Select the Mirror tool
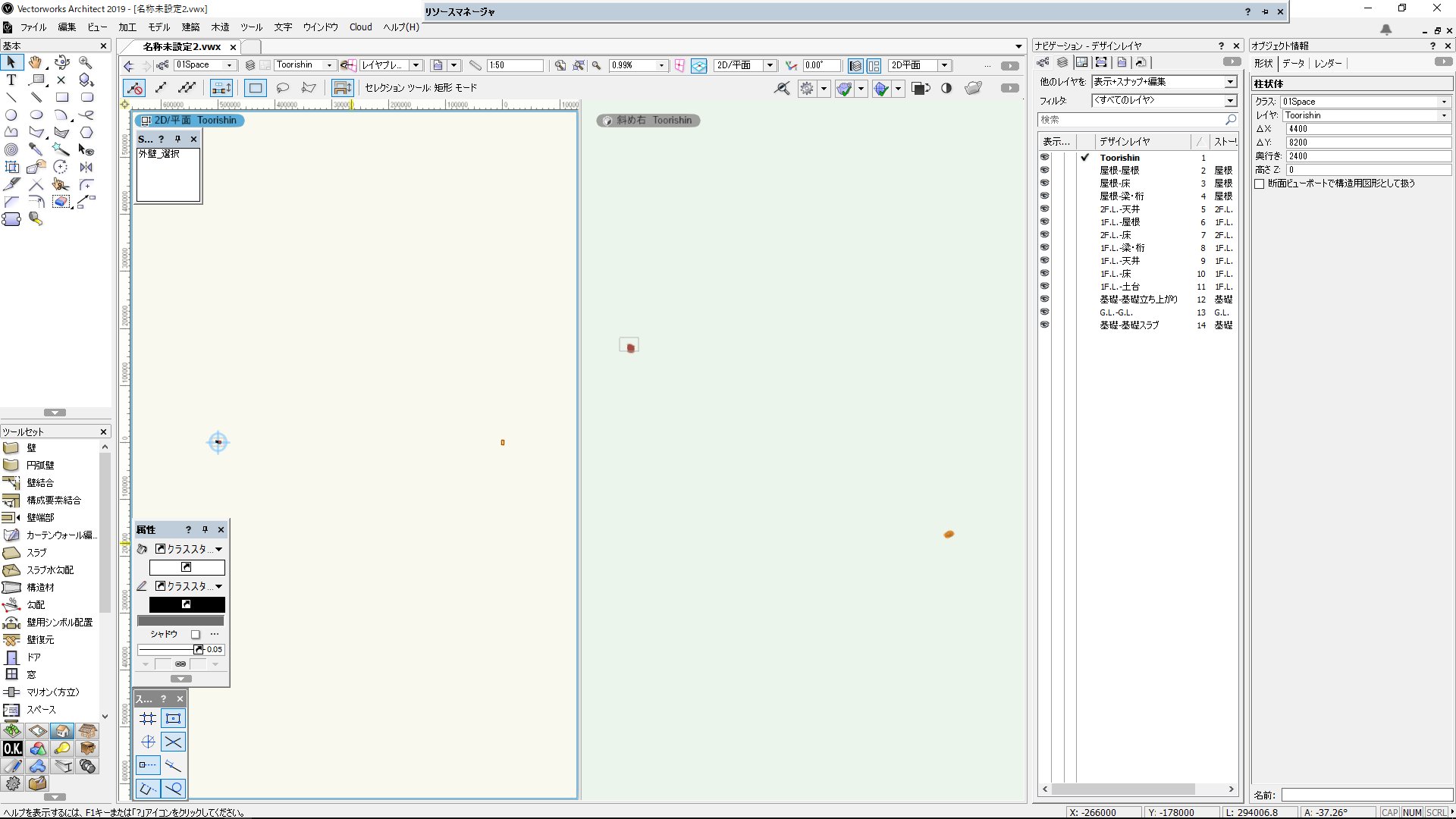Image resolution: width=1456 pixels, height=819 pixels. (x=86, y=167)
